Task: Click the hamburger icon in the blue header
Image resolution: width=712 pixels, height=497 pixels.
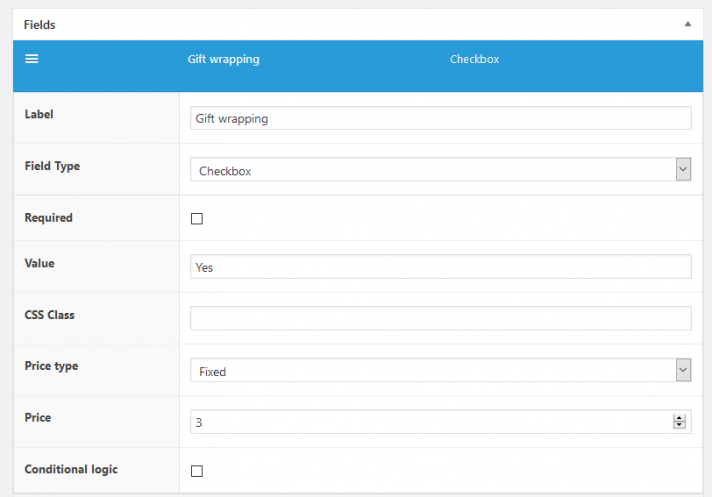Action: (32, 59)
